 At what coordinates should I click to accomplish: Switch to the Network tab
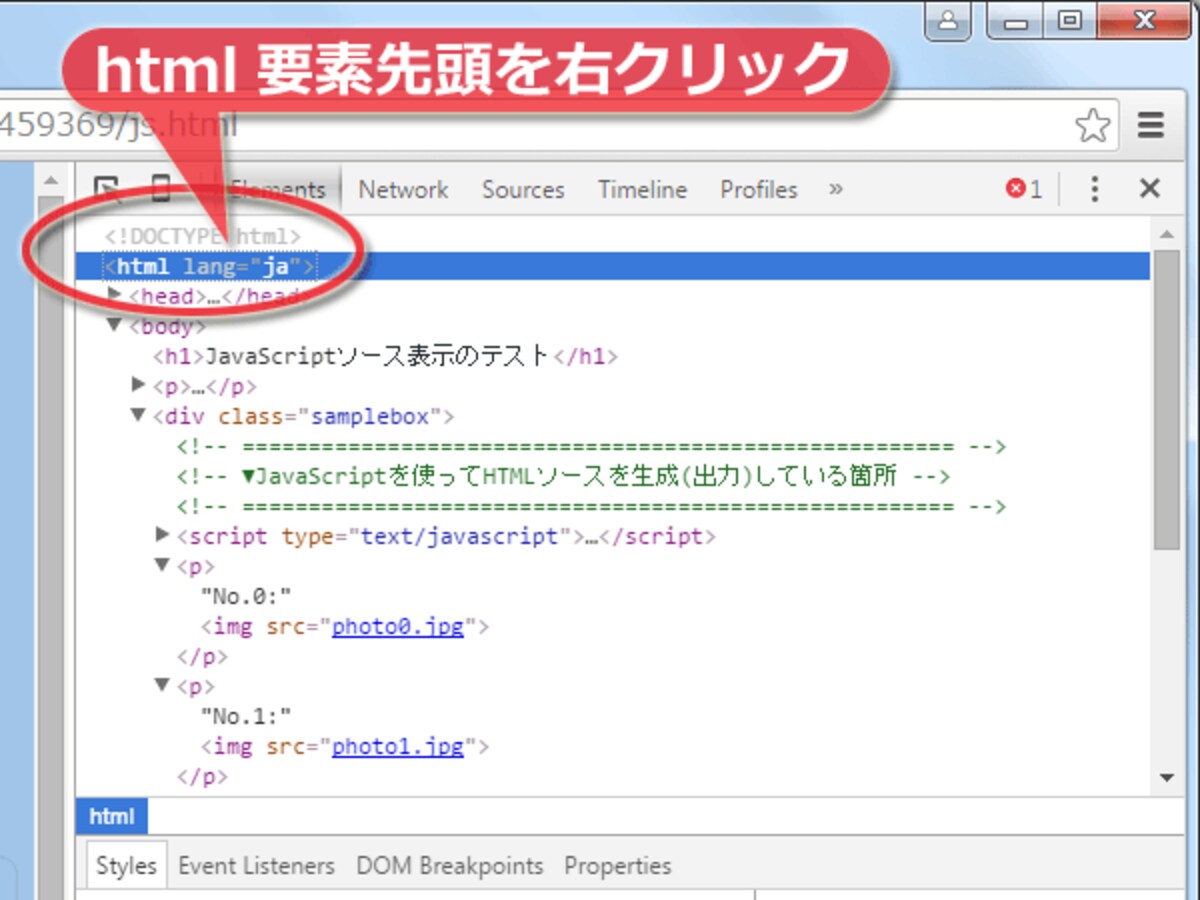click(403, 190)
